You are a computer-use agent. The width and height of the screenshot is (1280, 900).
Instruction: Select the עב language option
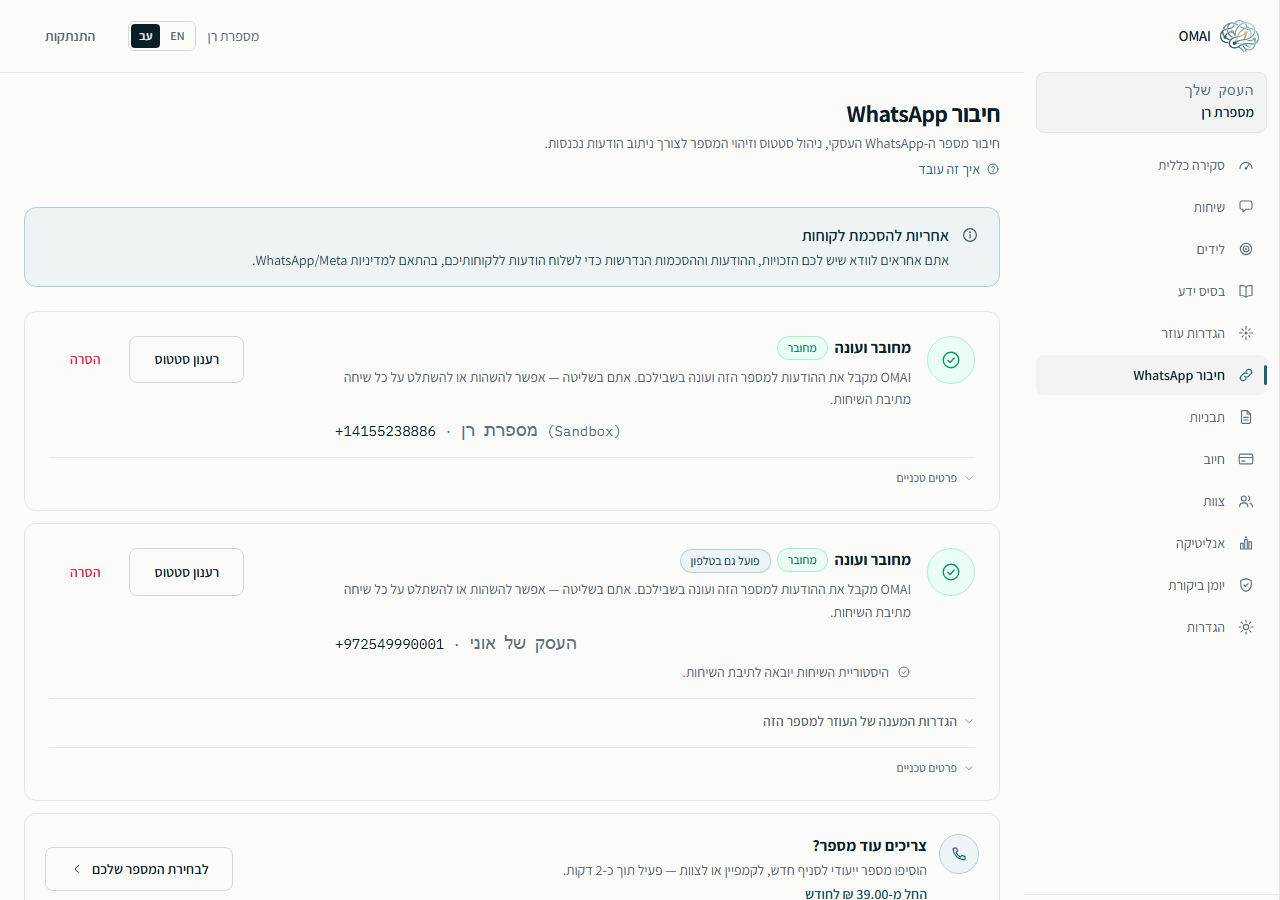point(146,36)
